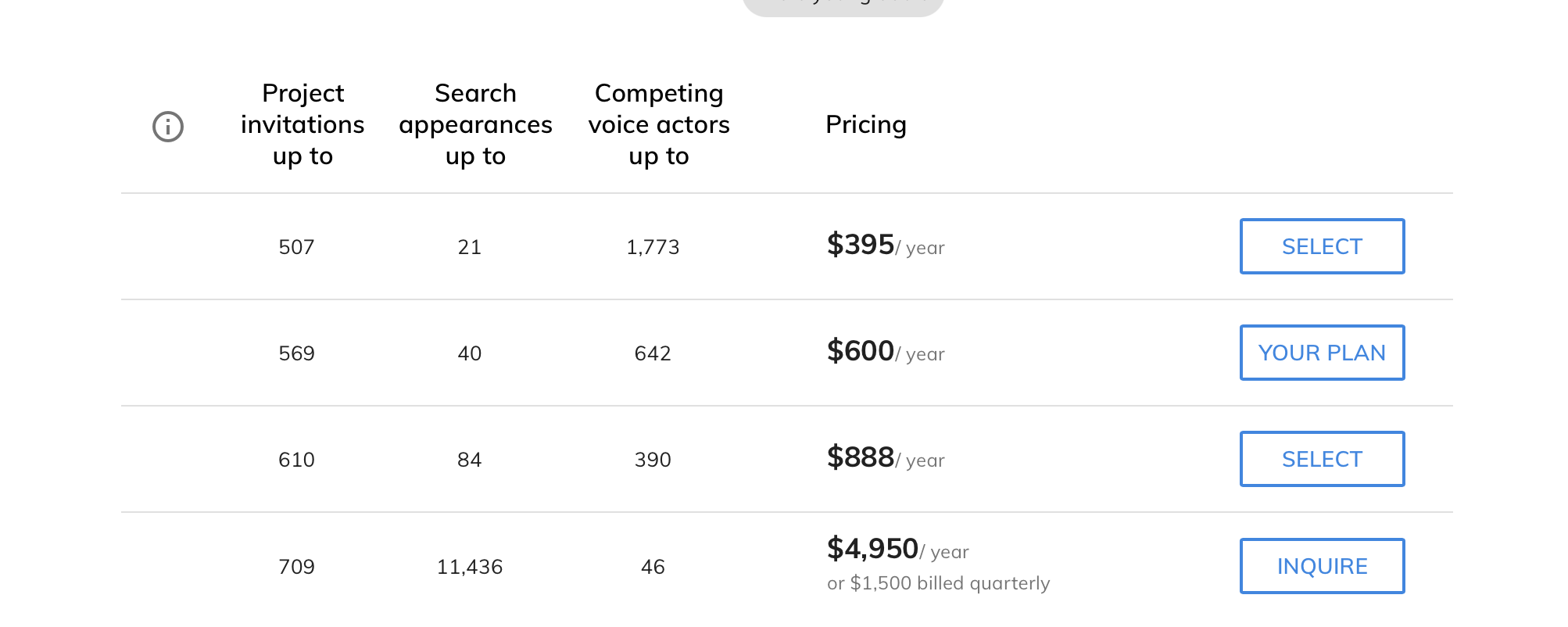The width and height of the screenshot is (1568, 627).
Task: Select the $395 per year plan
Action: pyautogui.click(x=1321, y=246)
